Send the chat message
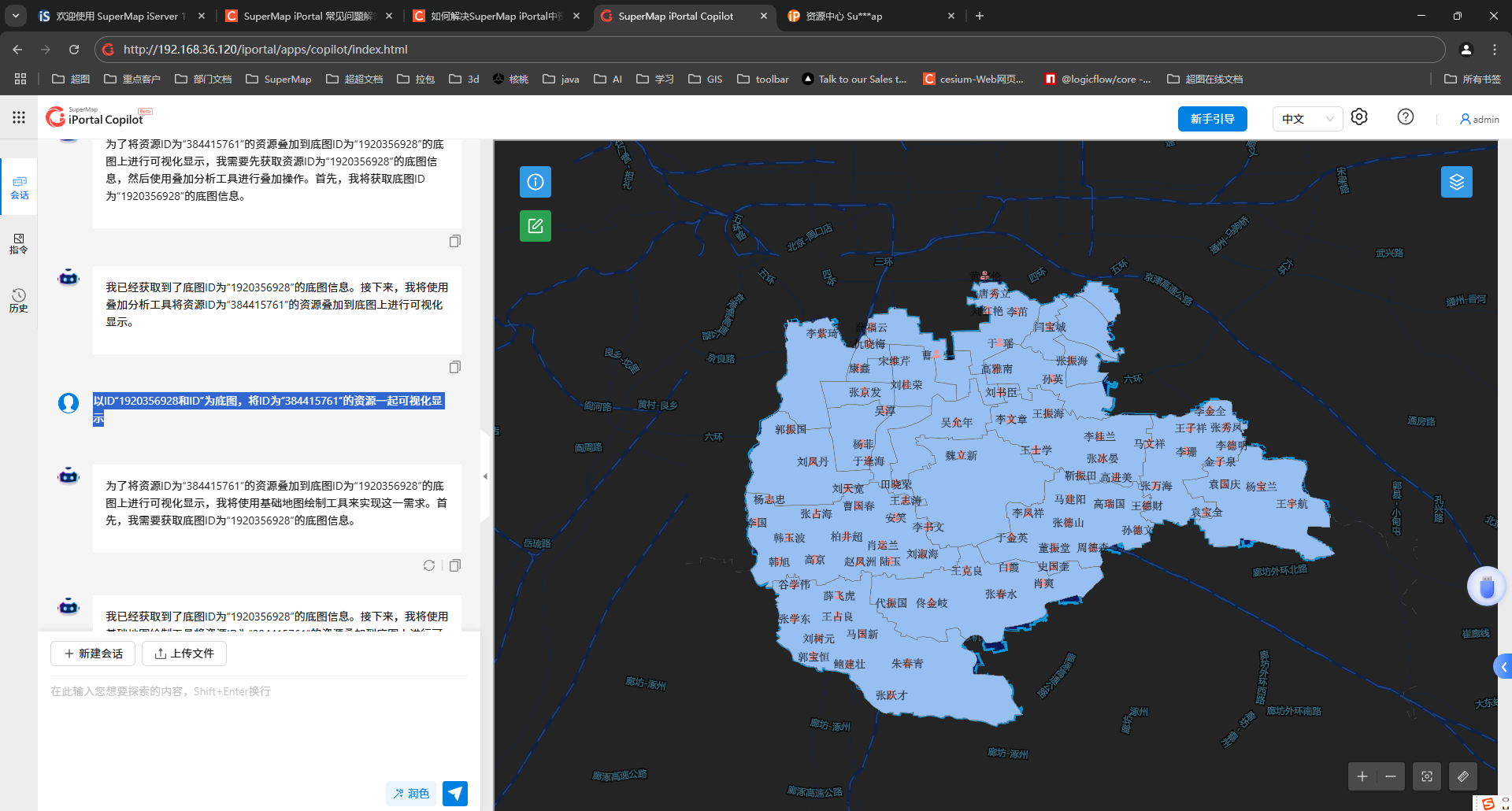Screen dimensions: 1512x811 click(x=455, y=793)
